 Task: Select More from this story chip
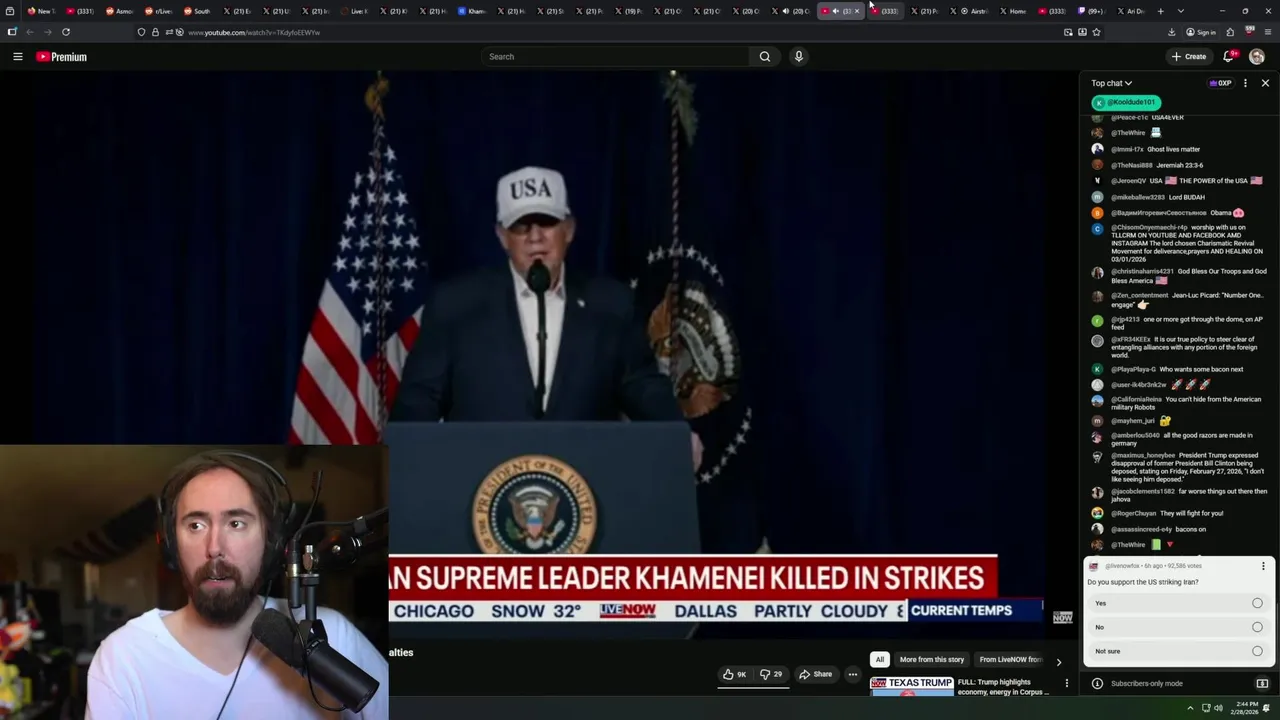(932, 659)
